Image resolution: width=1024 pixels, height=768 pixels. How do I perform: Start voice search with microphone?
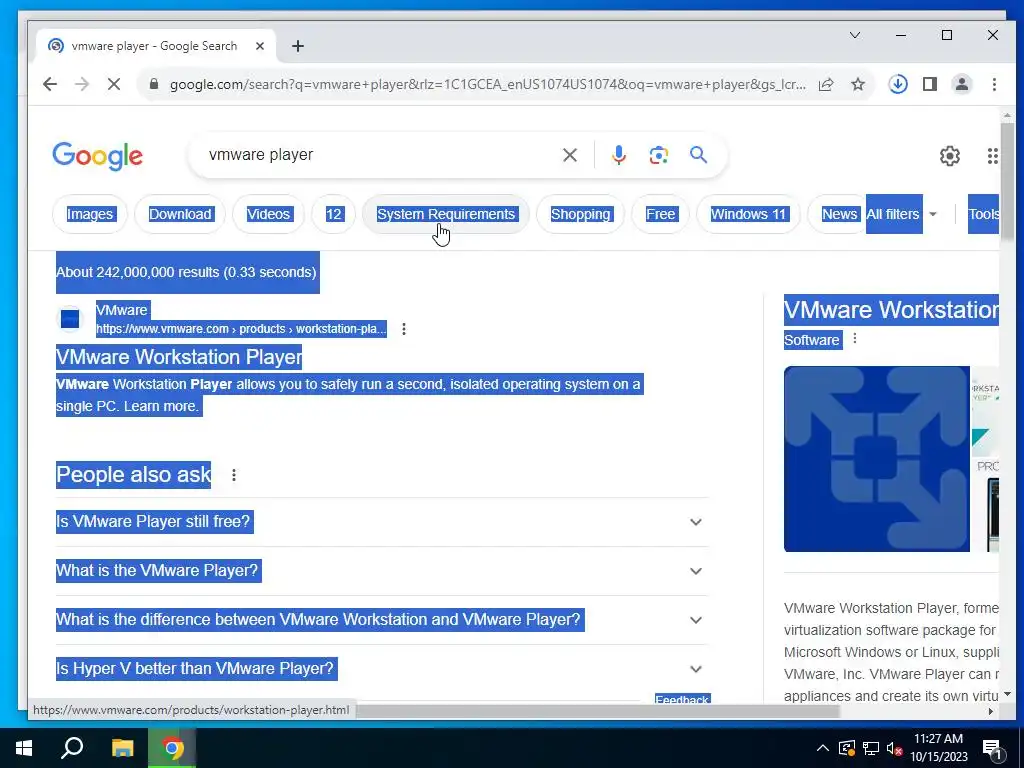tap(619, 155)
